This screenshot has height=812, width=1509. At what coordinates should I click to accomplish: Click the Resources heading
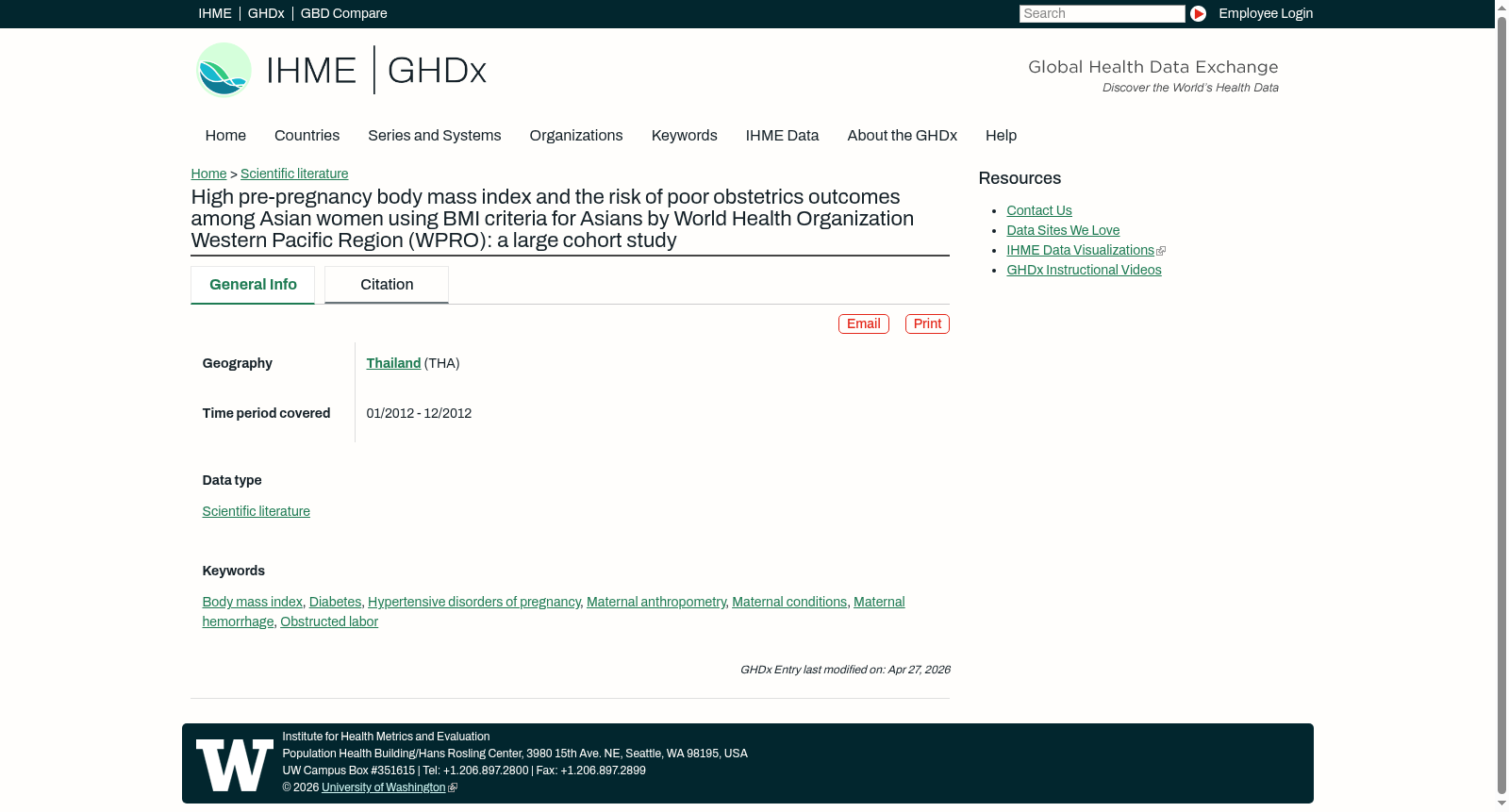point(1020,178)
